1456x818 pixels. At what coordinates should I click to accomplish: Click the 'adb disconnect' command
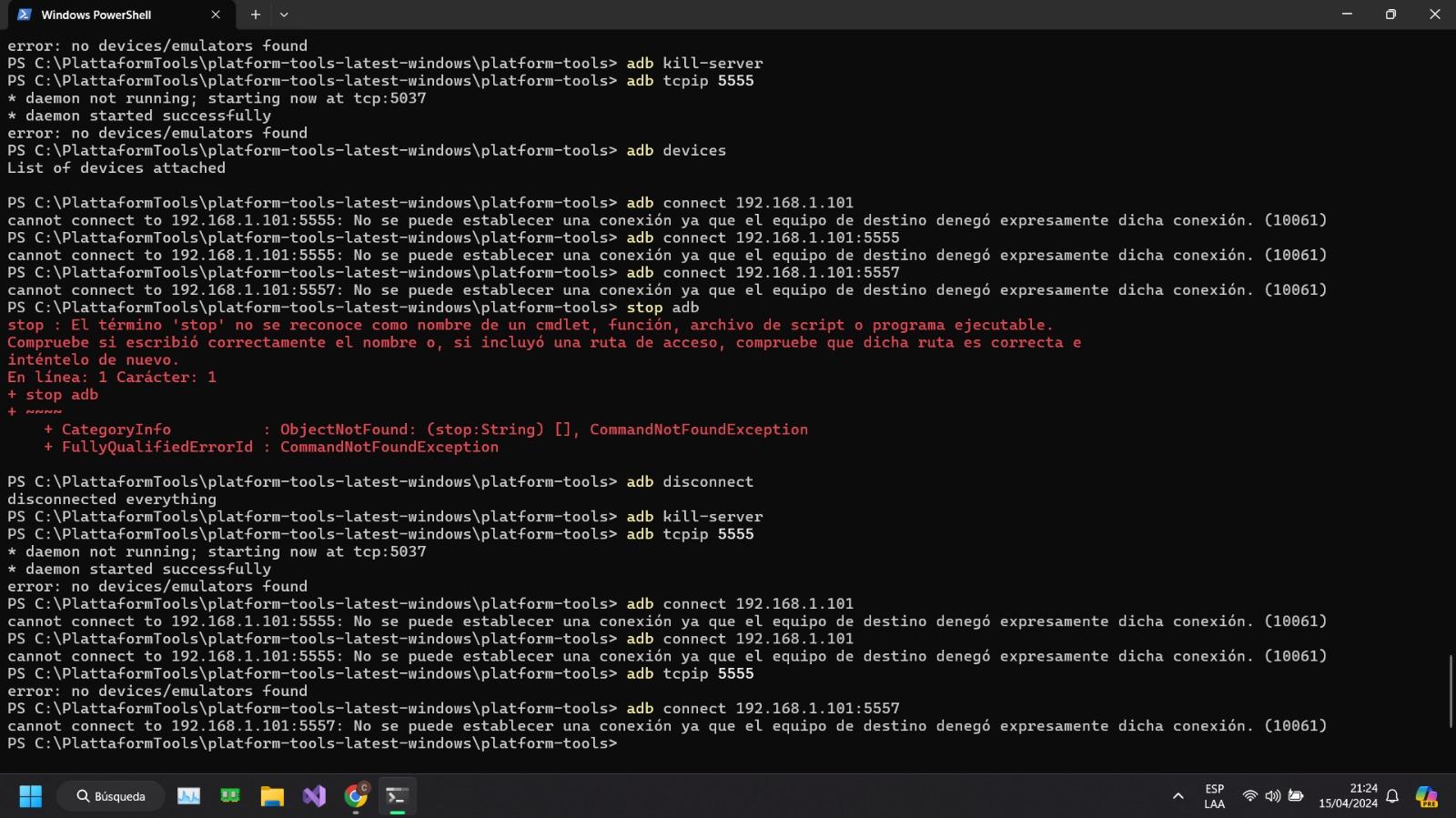[x=690, y=481]
